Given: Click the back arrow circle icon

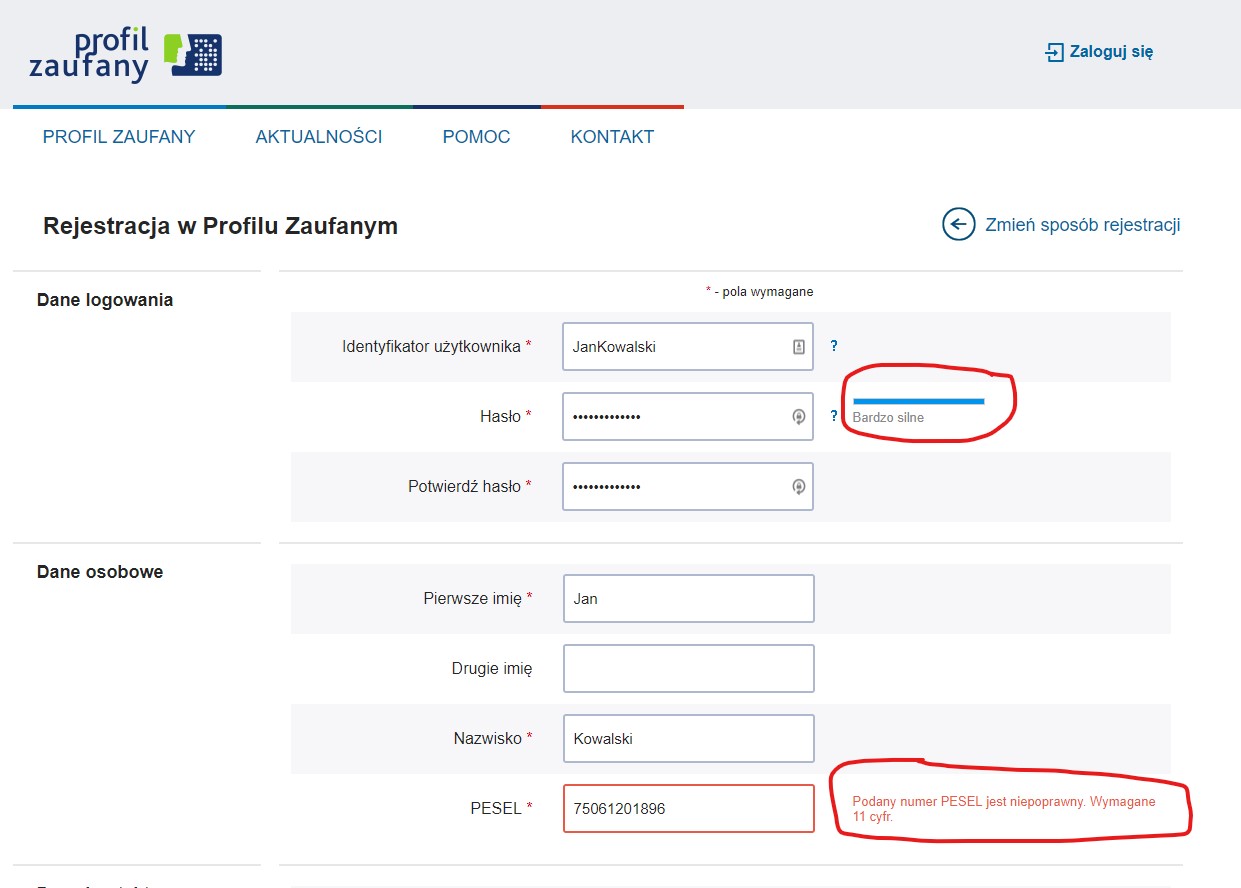Looking at the screenshot, I should click(x=958, y=224).
